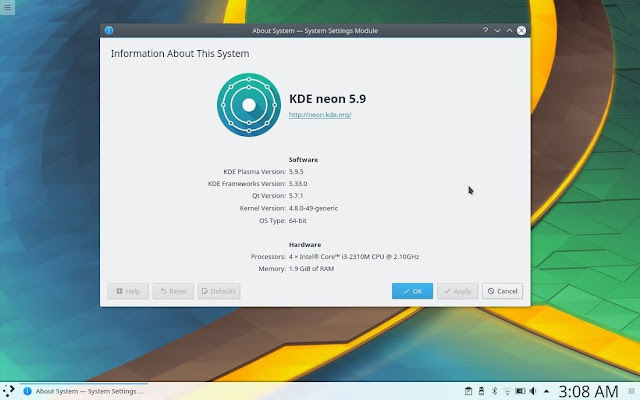Open the neon.kde.org link
Viewport: 640px width, 400px height.
320,115
